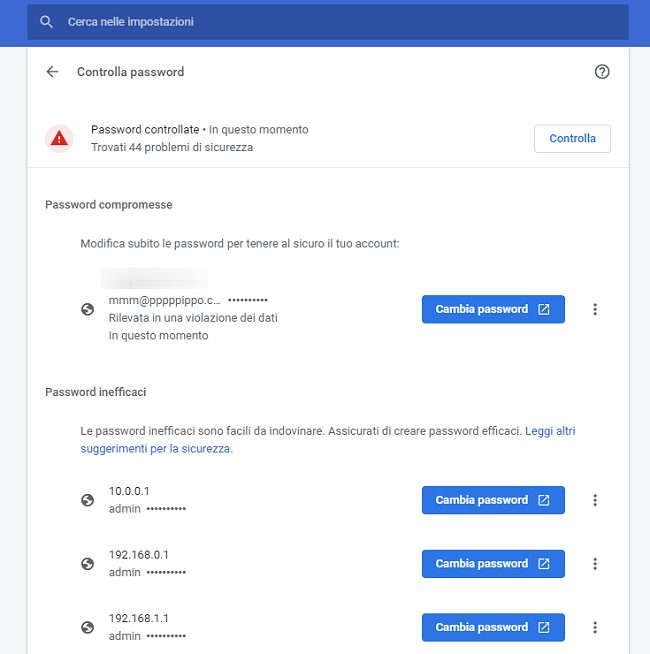
Task: Click globe icon next to 10.0.0.1
Action: (x=88, y=500)
